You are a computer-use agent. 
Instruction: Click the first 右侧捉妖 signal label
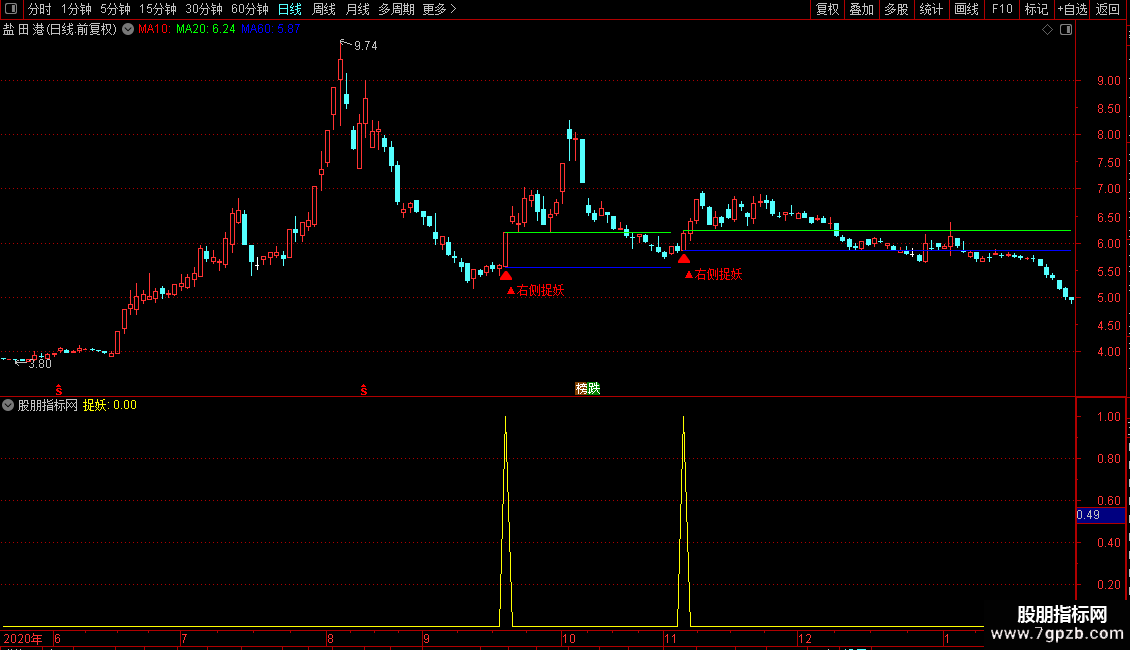pos(535,290)
